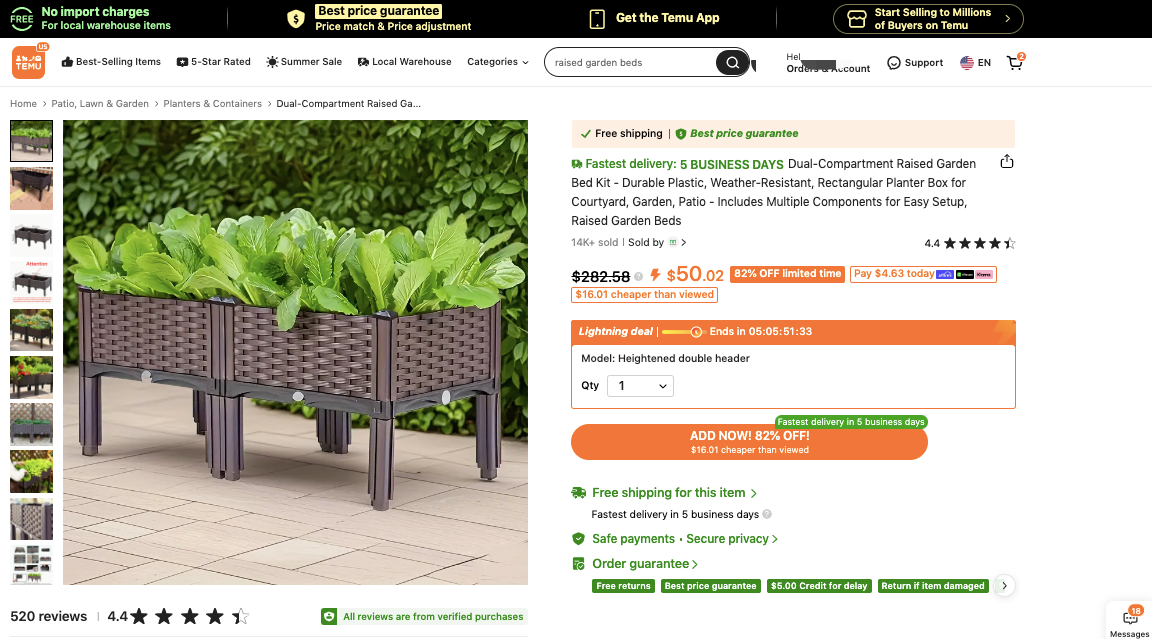Open the EN language selector
The image size is (1152, 639).
point(976,62)
